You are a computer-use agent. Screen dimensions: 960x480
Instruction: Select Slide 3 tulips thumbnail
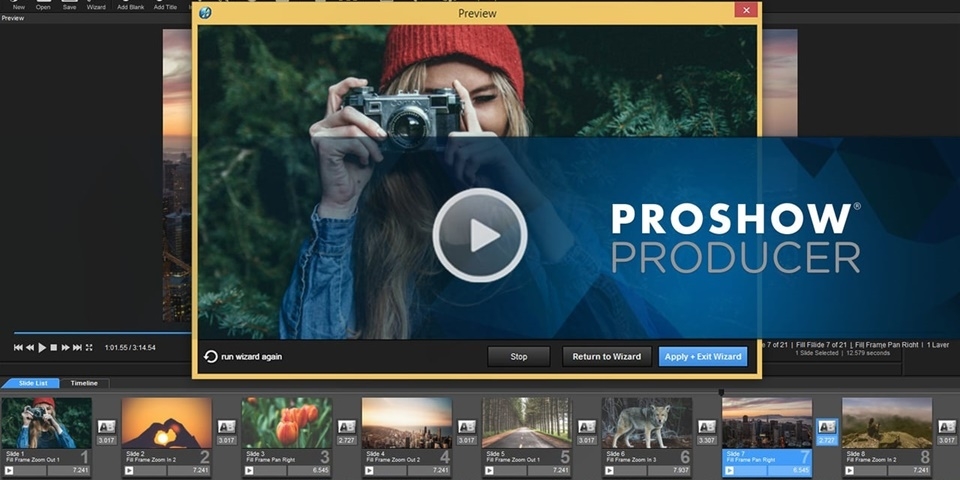pyautogui.click(x=287, y=423)
